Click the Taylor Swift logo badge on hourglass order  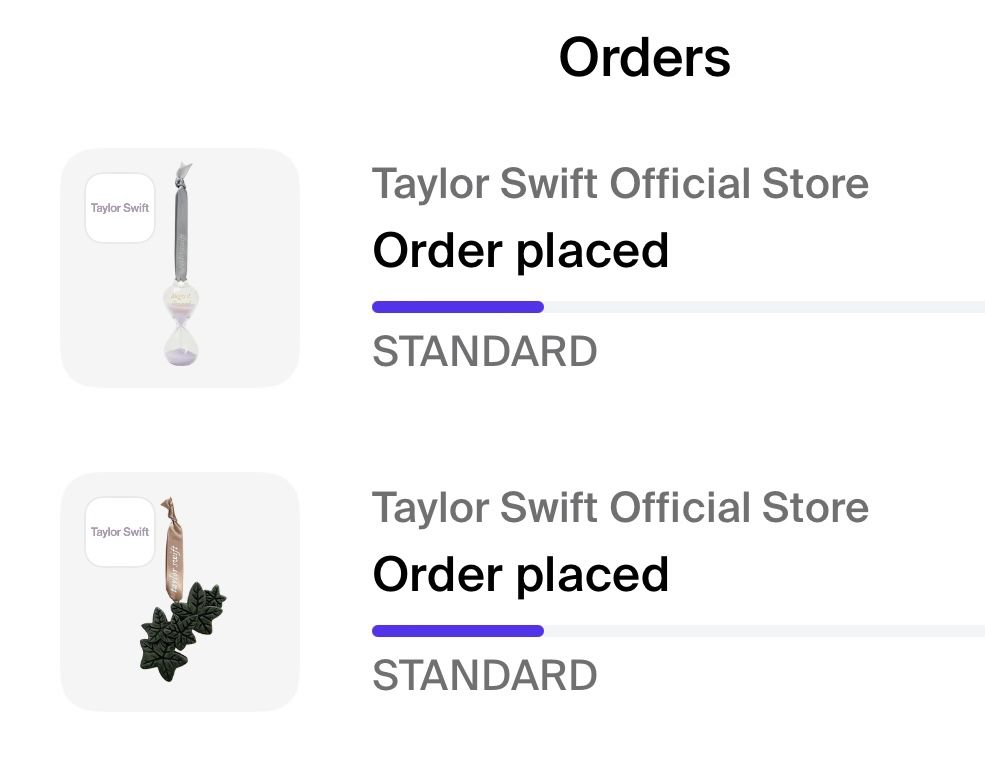pyautogui.click(x=120, y=208)
